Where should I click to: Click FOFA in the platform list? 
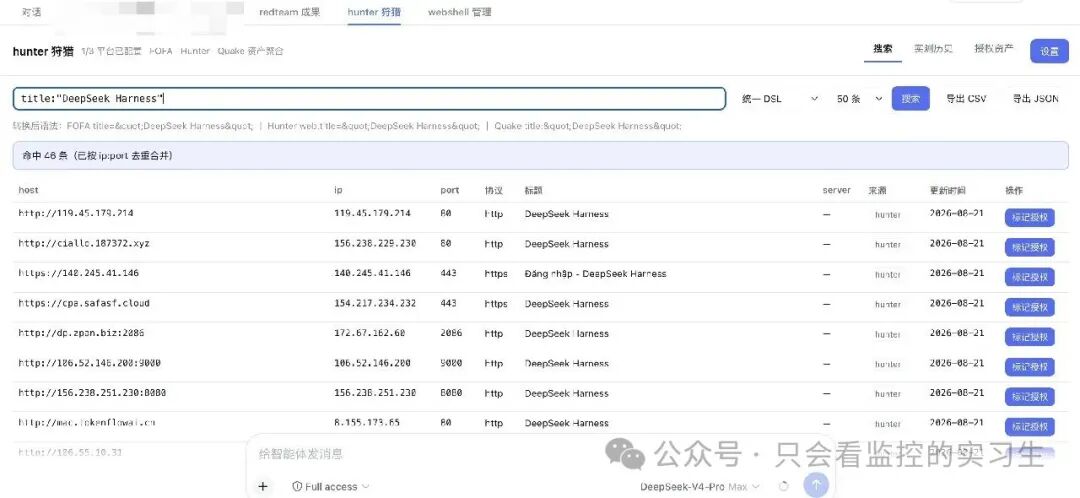pos(160,51)
